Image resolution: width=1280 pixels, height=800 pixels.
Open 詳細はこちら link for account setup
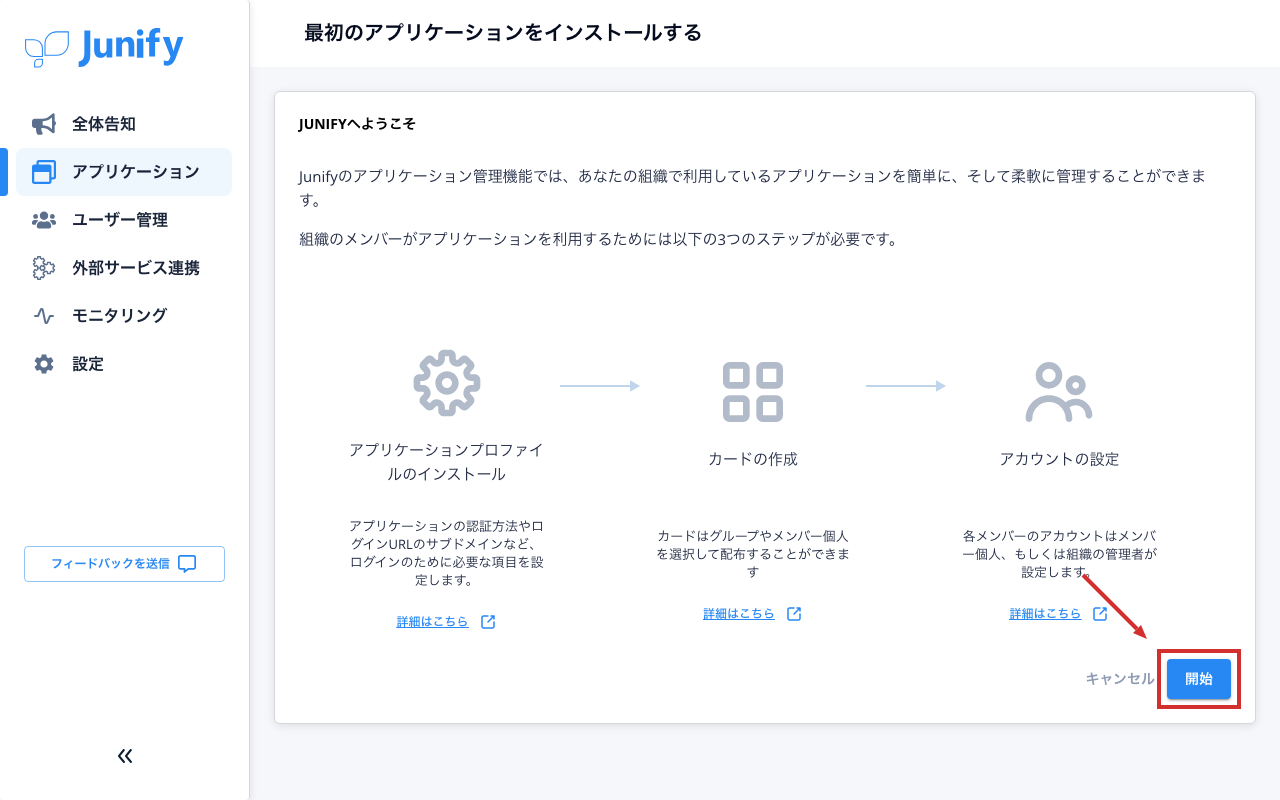[1045, 614]
